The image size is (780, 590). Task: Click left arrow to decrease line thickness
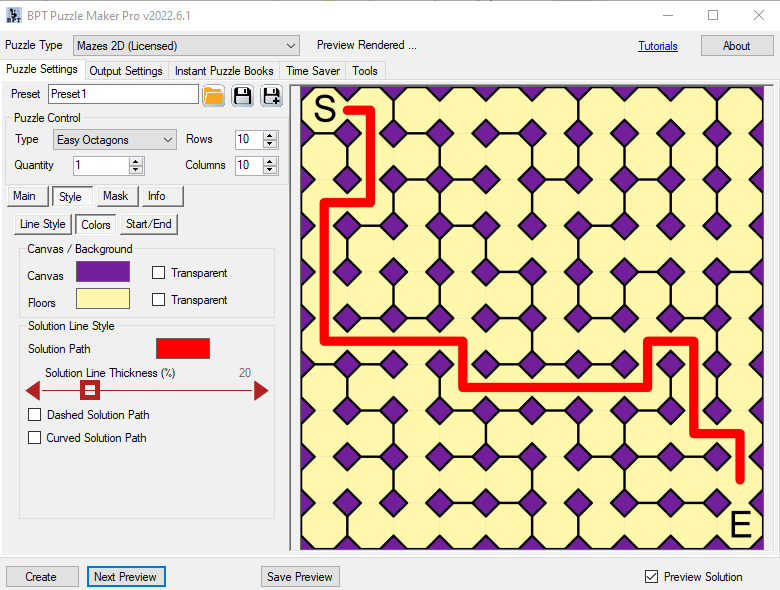[x=32, y=390]
